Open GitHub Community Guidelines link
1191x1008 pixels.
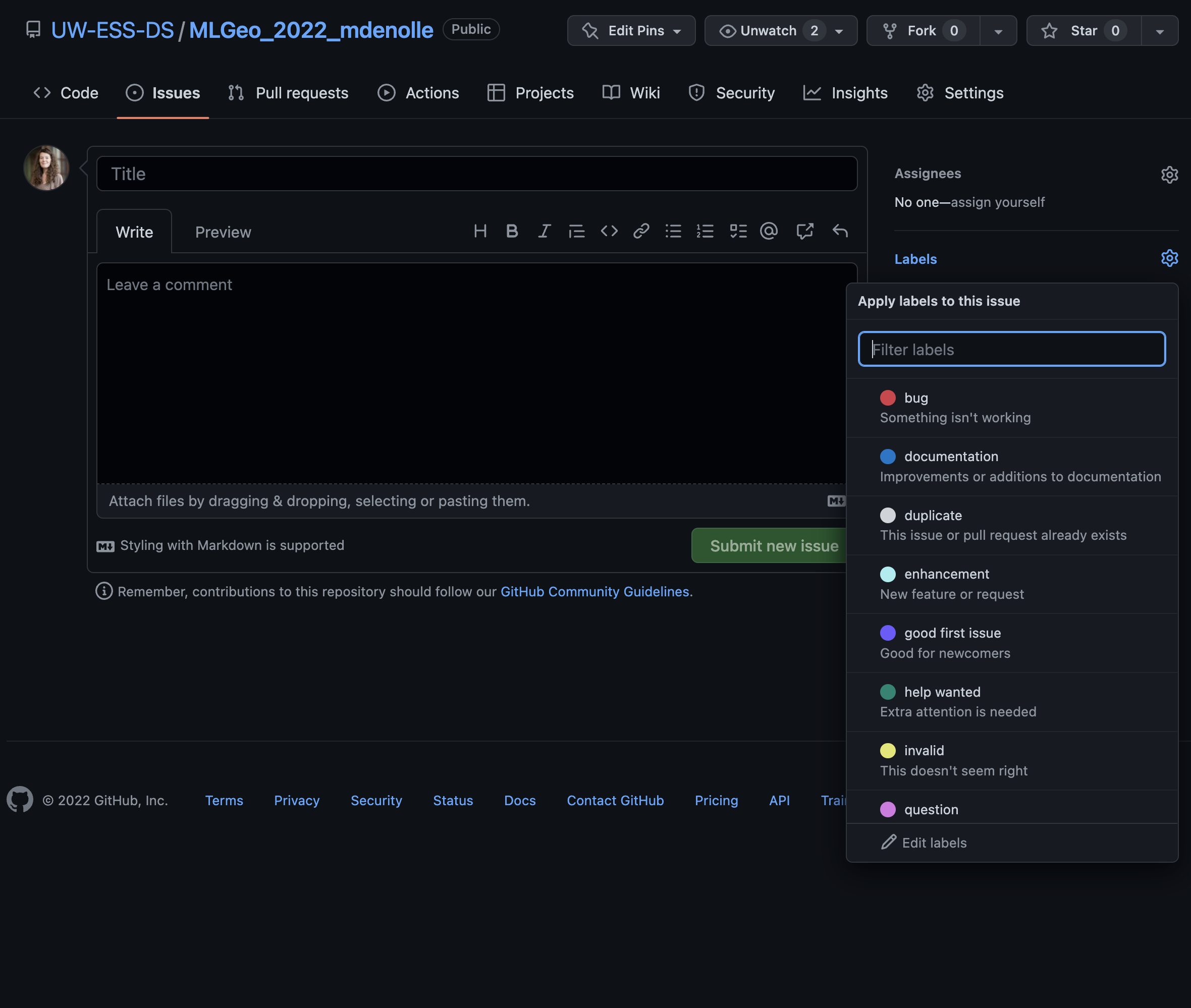[594, 591]
